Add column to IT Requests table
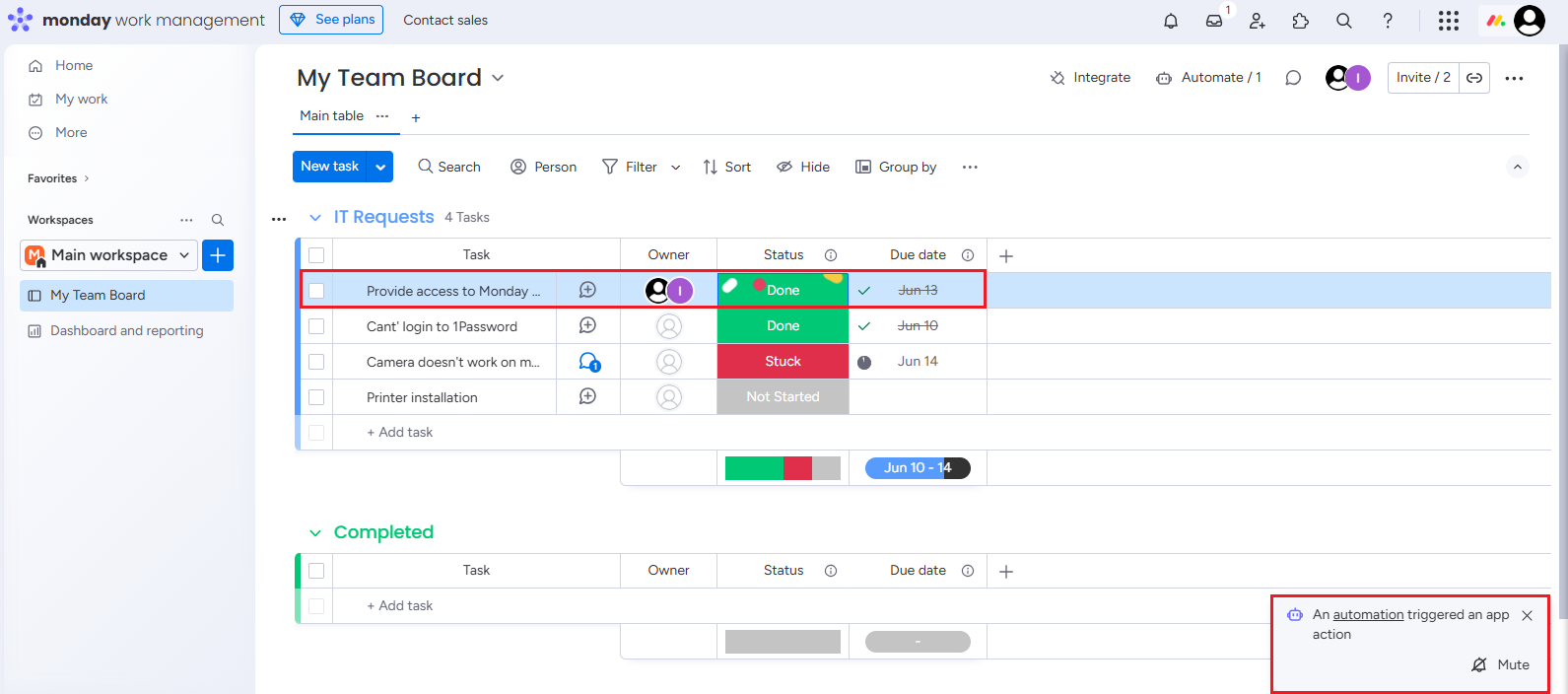The image size is (1568, 694). 1006,256
